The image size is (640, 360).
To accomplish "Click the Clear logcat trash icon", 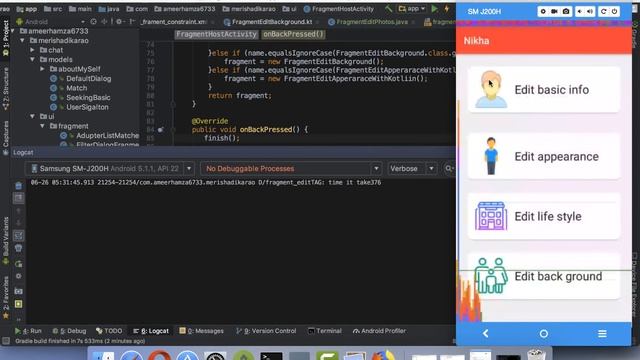I will coord(18,186).
